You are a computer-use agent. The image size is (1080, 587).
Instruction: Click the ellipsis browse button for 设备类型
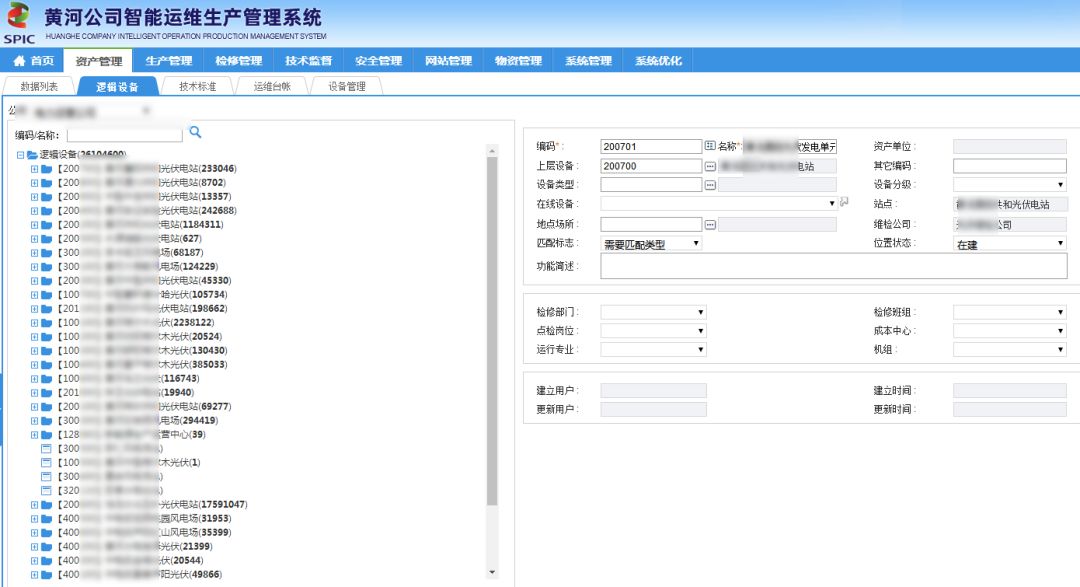711,185
